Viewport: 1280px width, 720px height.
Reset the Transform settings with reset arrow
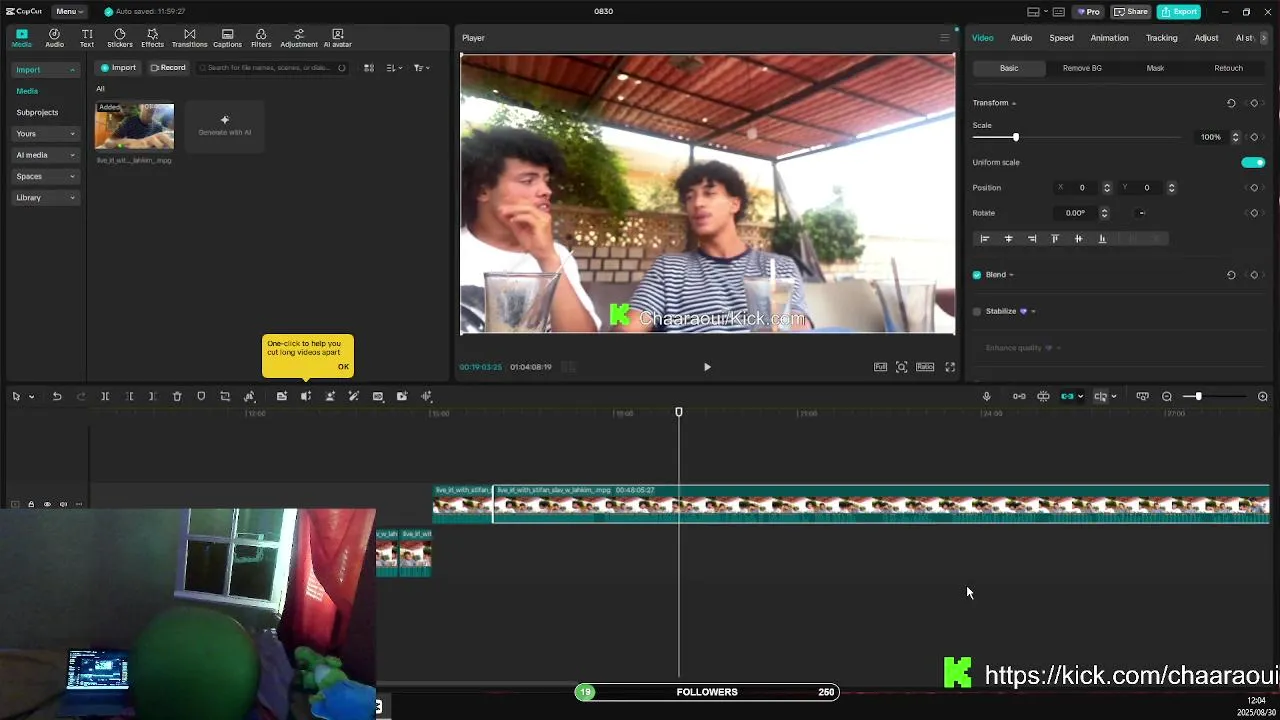(1231, 103)
